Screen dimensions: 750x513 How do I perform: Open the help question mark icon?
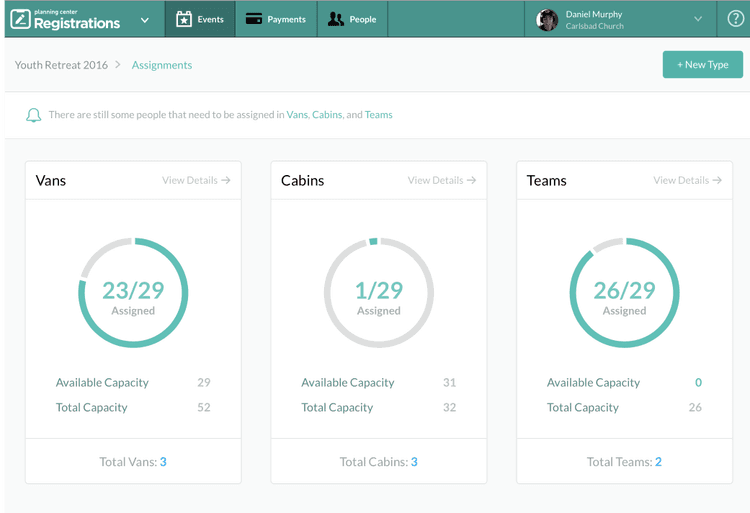click(736, 19)
